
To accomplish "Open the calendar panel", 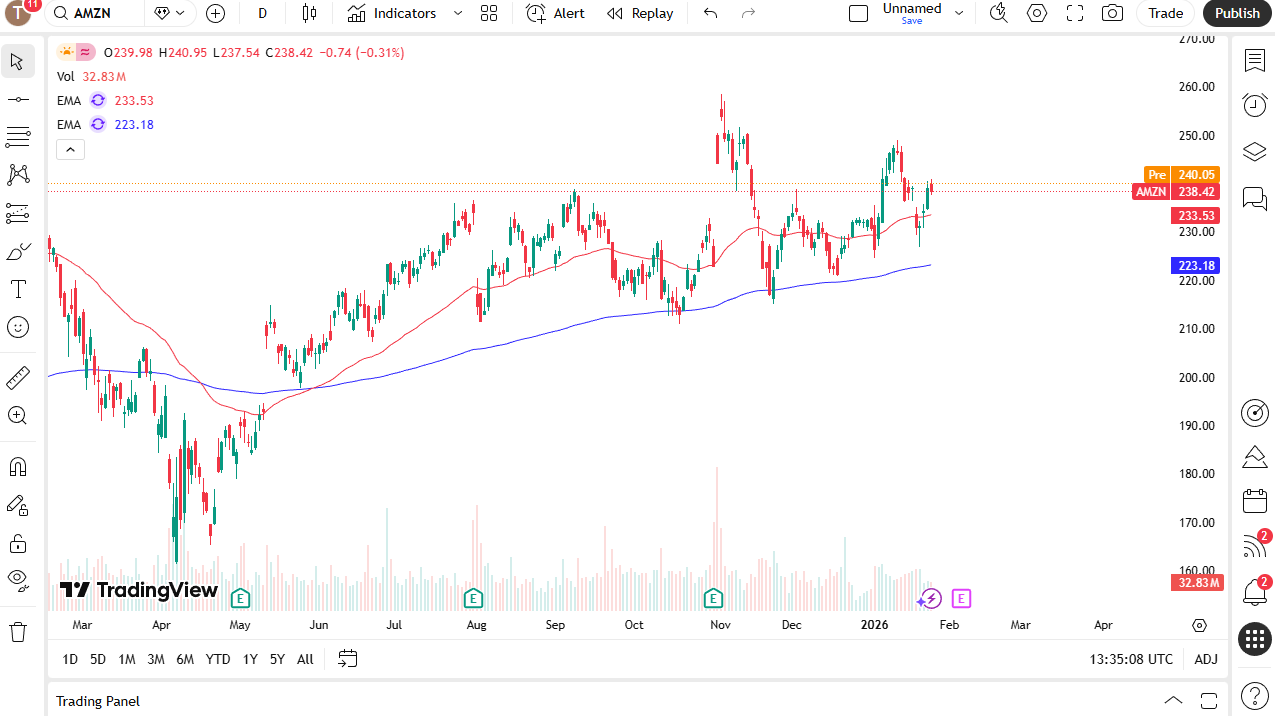I will pyautogui.click(x=1254, y=501).
